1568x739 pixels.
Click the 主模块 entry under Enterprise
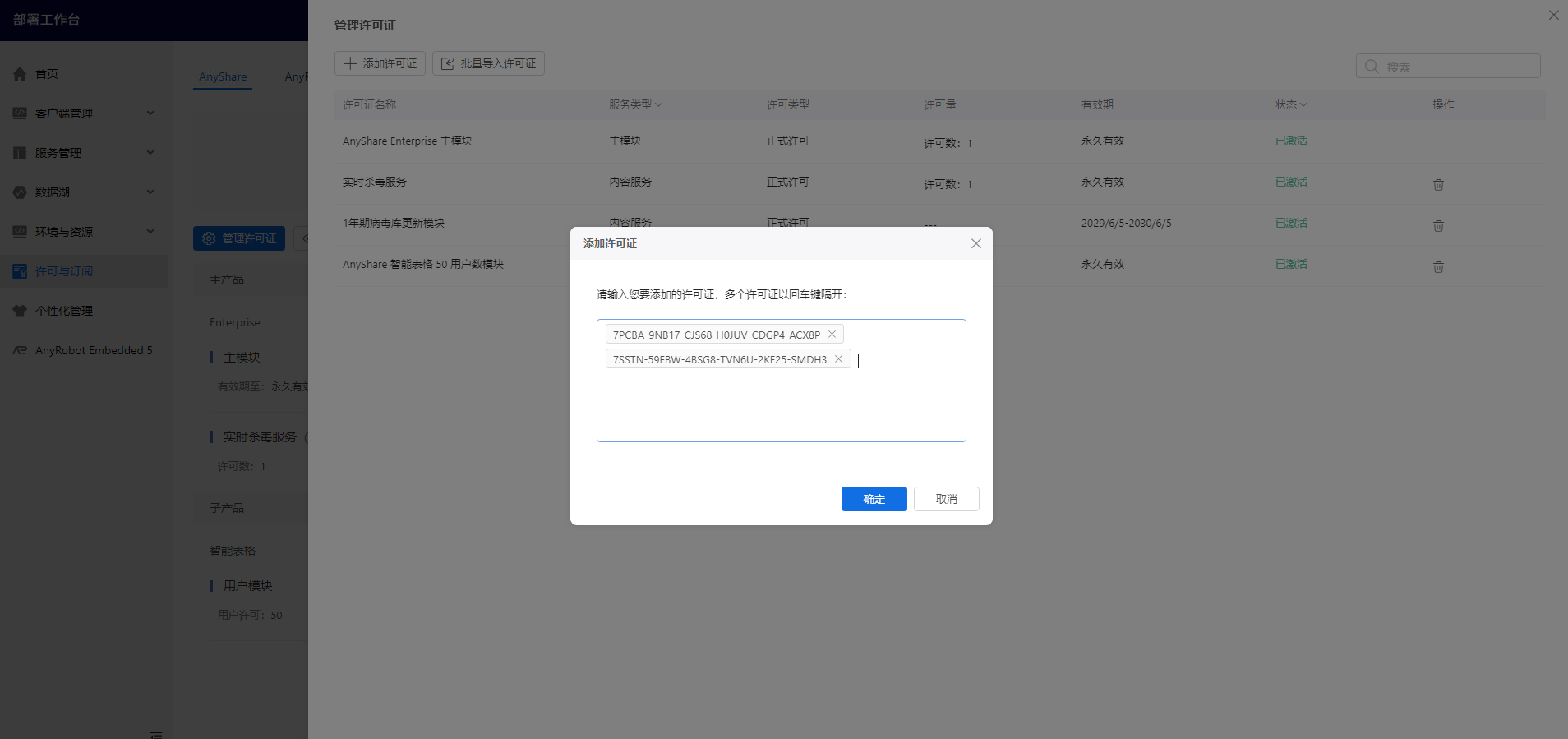point(242,358)
